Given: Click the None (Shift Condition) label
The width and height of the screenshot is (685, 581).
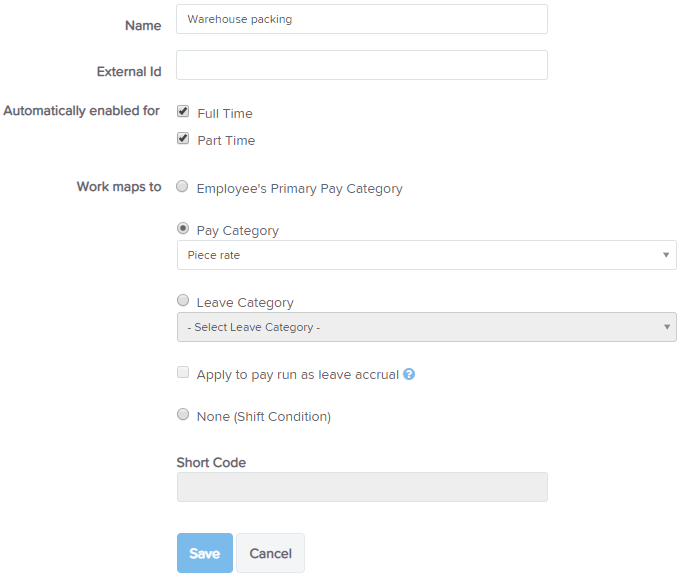Looking at the screenshot, I should 264,417.
